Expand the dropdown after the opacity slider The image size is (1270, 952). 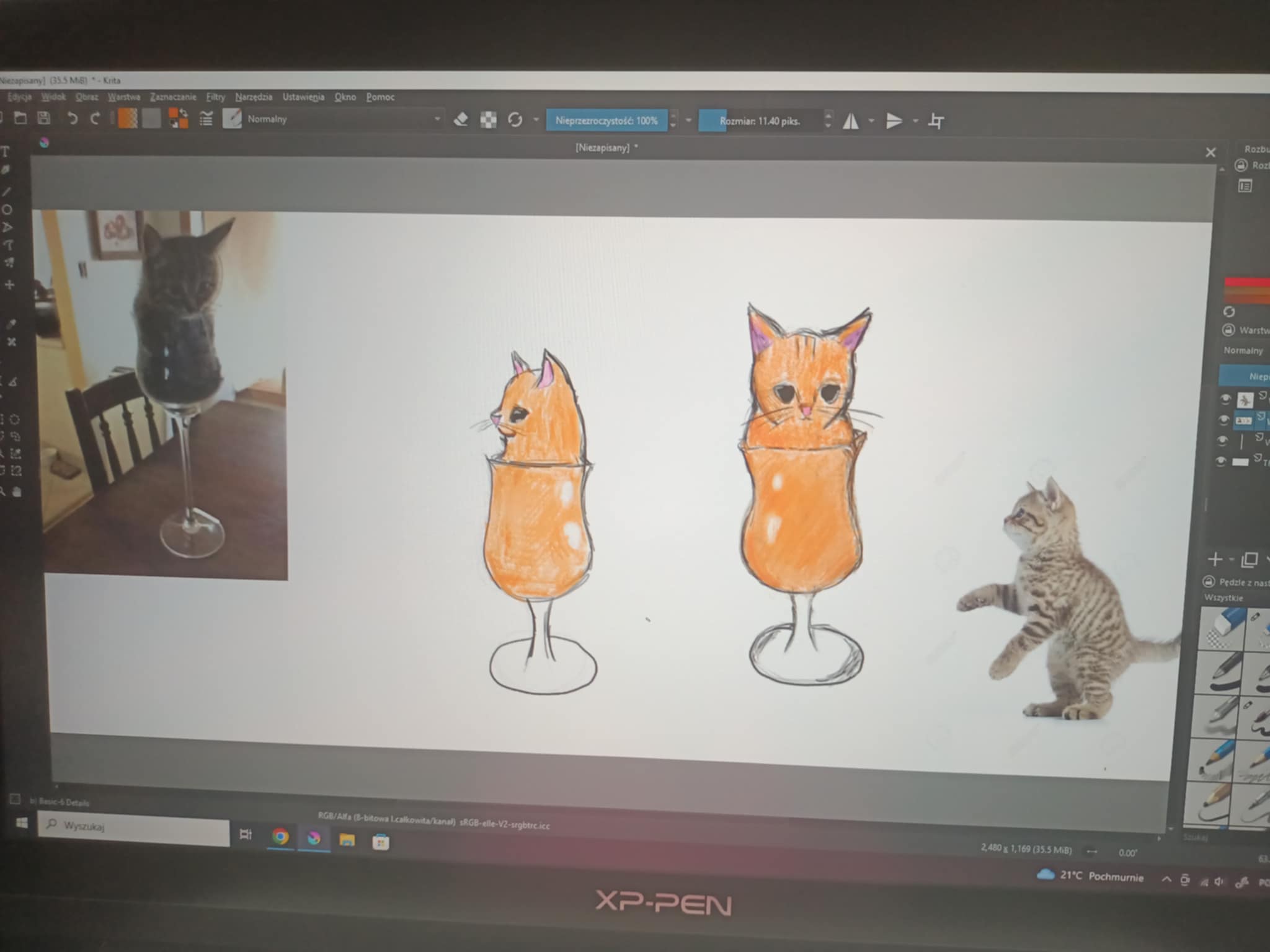[688, 121]
